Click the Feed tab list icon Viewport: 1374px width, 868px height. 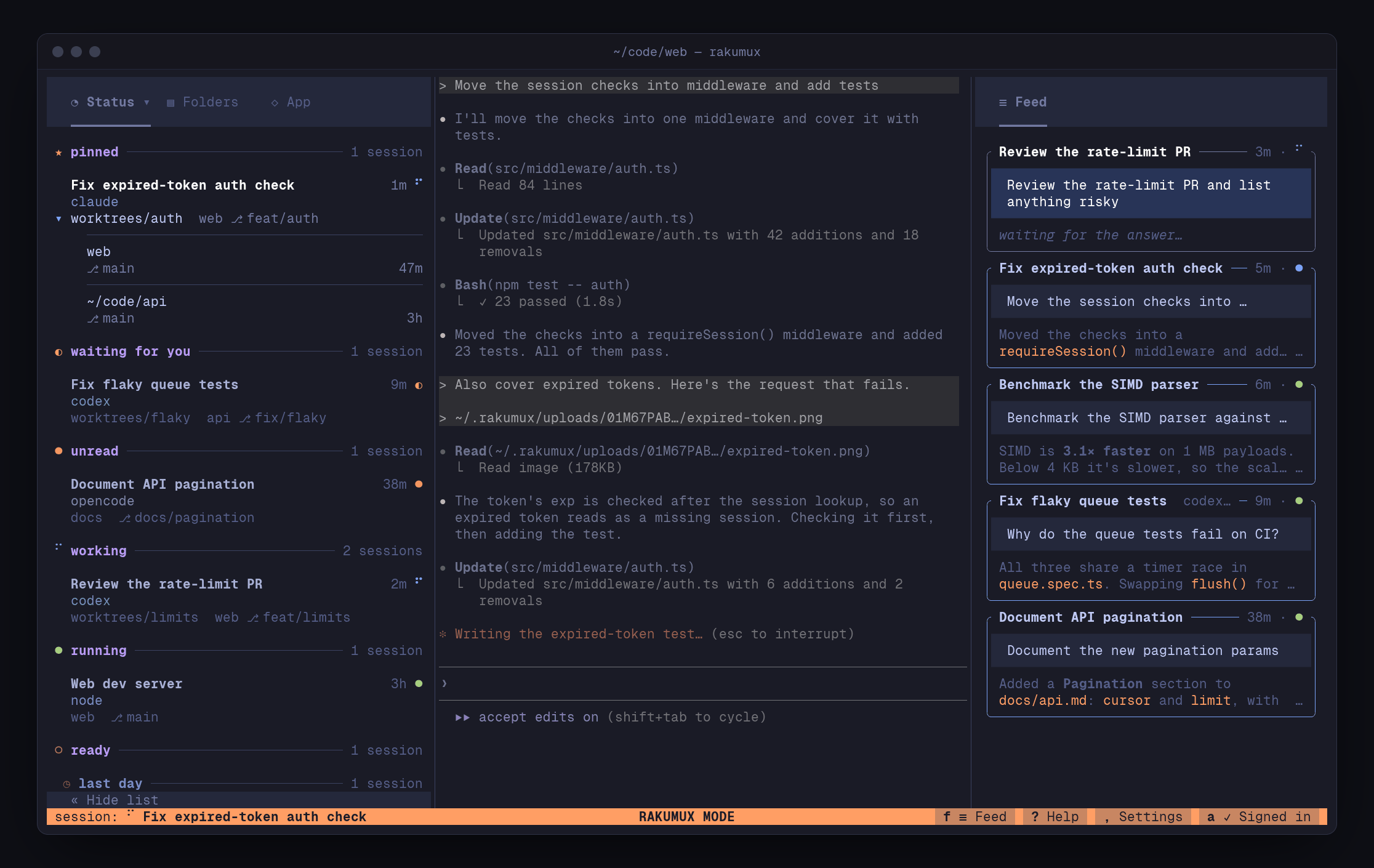point(1003,103)
